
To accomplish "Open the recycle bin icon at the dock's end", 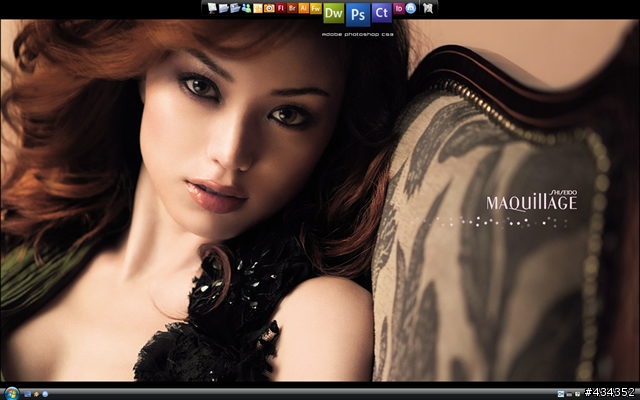I will [428, 8].
